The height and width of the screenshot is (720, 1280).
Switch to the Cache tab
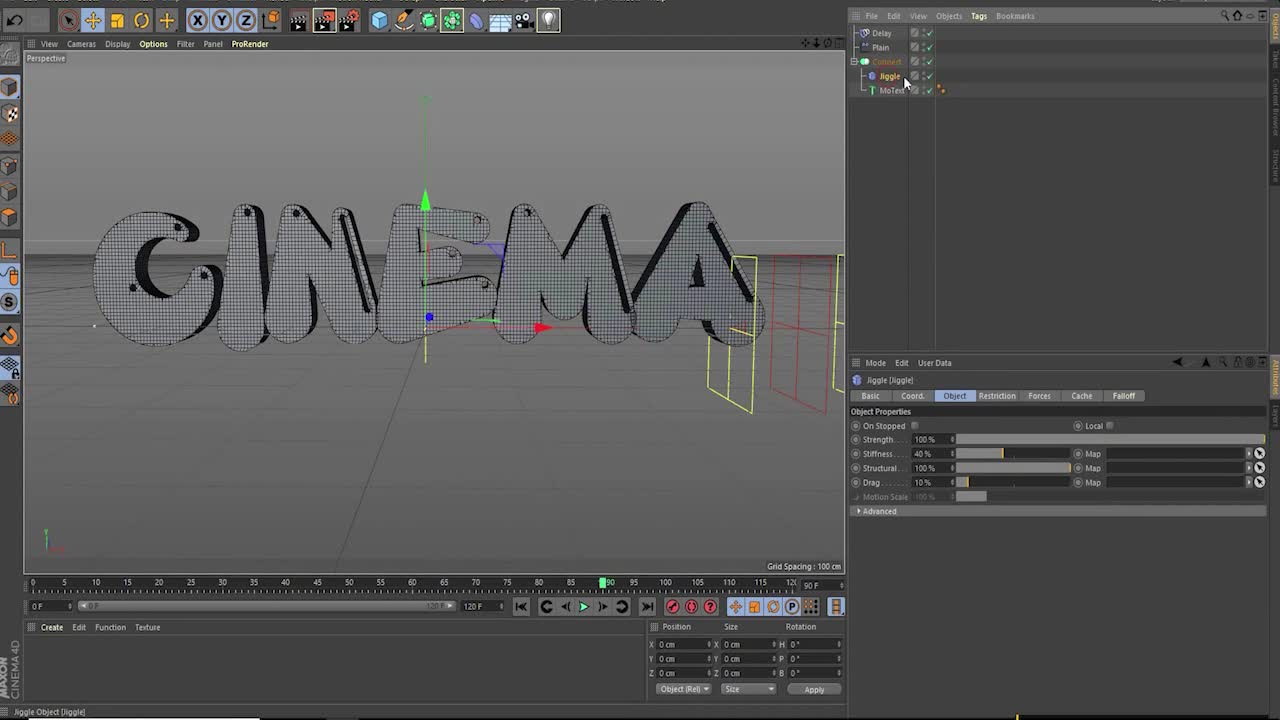[x=1082, y=396]
